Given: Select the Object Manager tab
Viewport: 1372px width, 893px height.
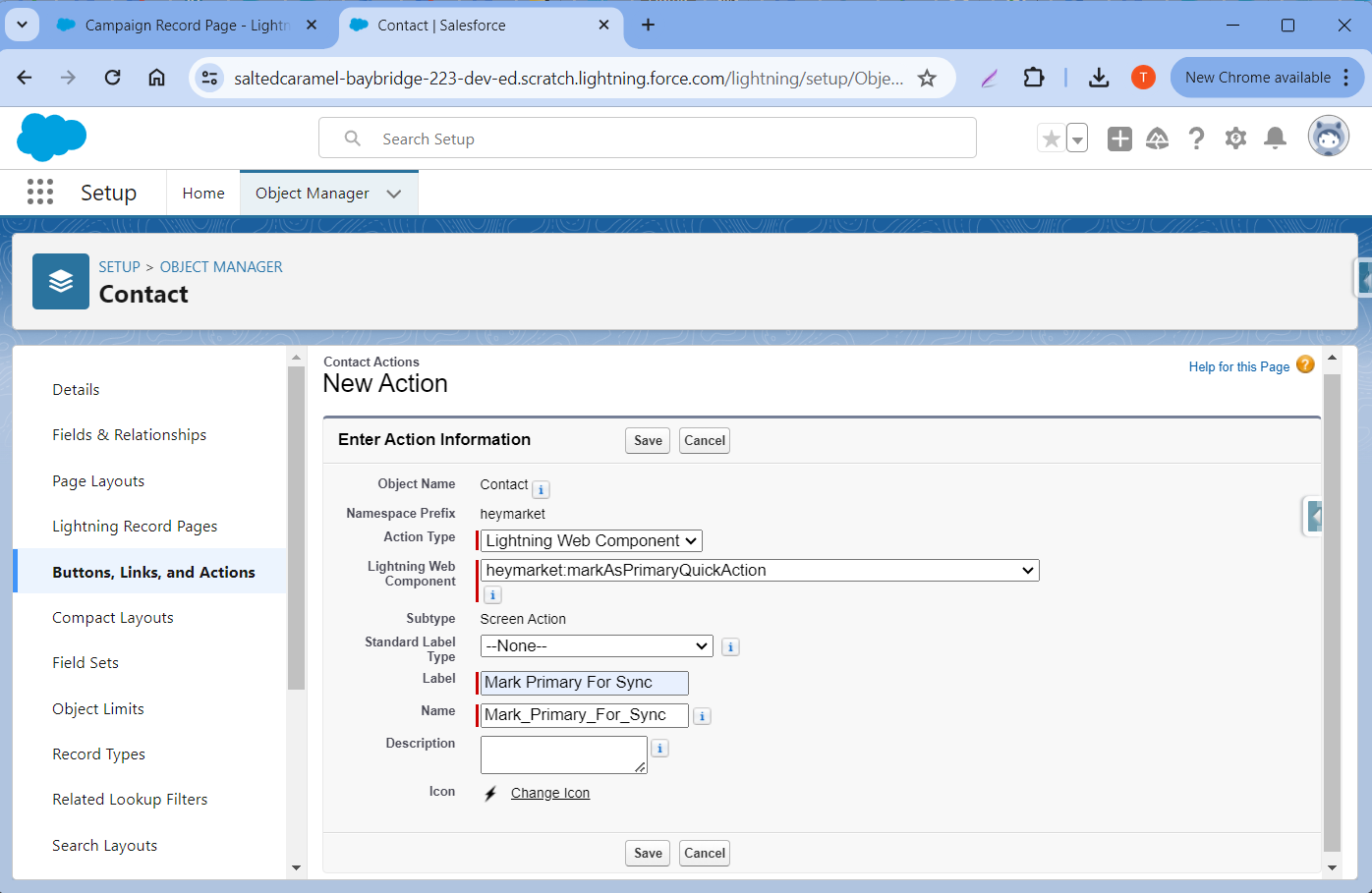Looking at the screenshot, I should pyautogui.click(x=313, y=194).
